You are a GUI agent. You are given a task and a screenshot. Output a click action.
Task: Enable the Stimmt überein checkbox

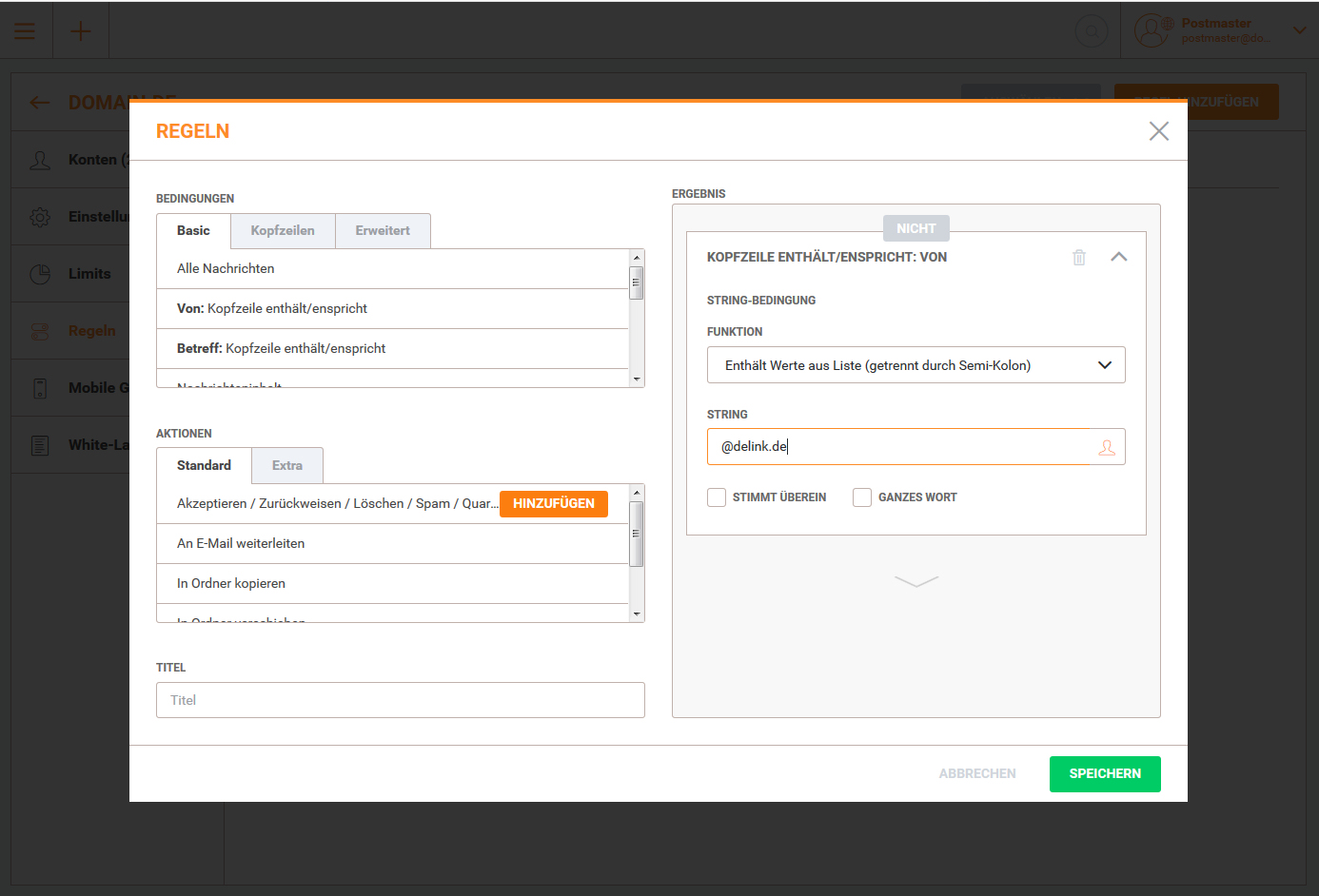tap(717, 497)
